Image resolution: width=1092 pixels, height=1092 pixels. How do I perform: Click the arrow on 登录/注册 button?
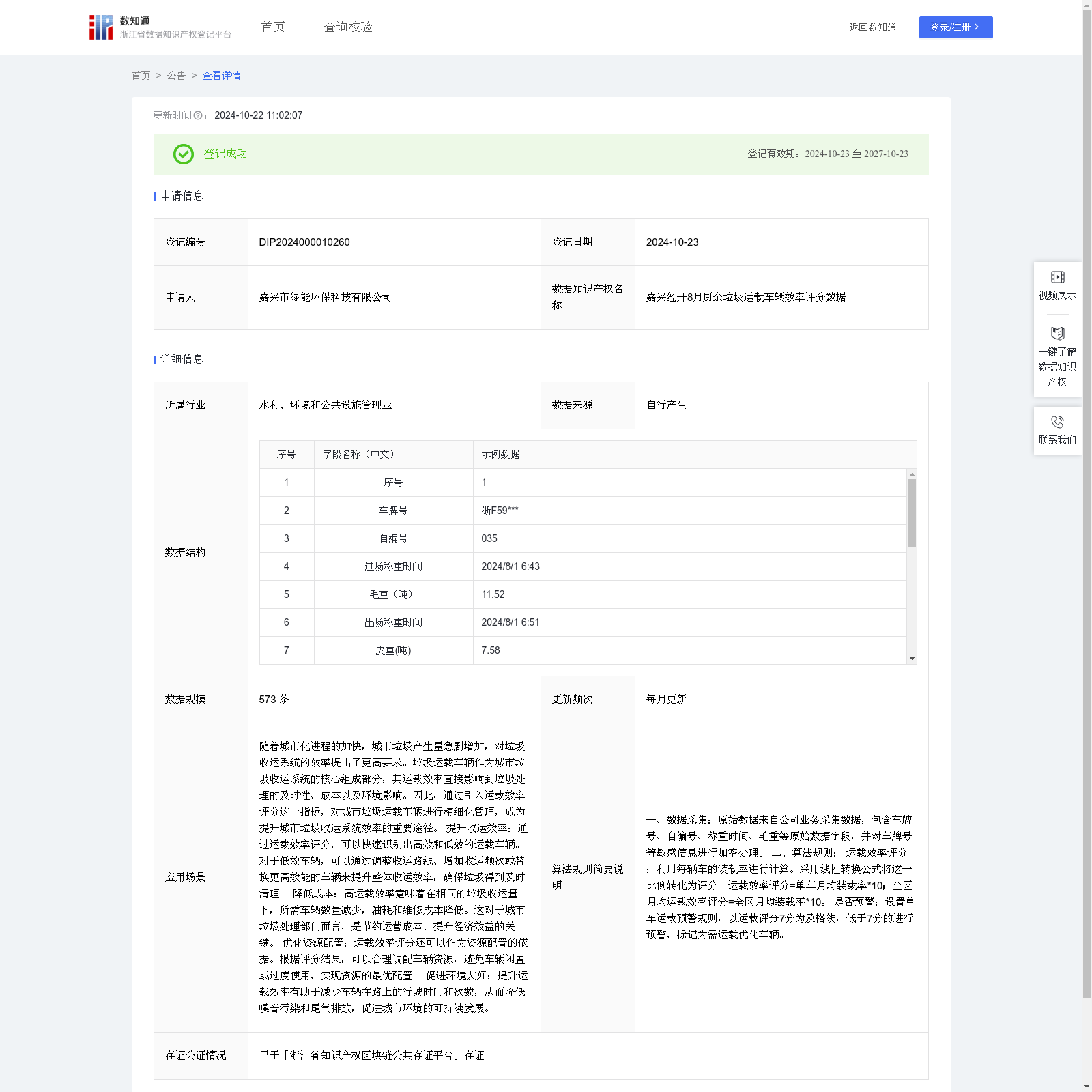(977, 27)
